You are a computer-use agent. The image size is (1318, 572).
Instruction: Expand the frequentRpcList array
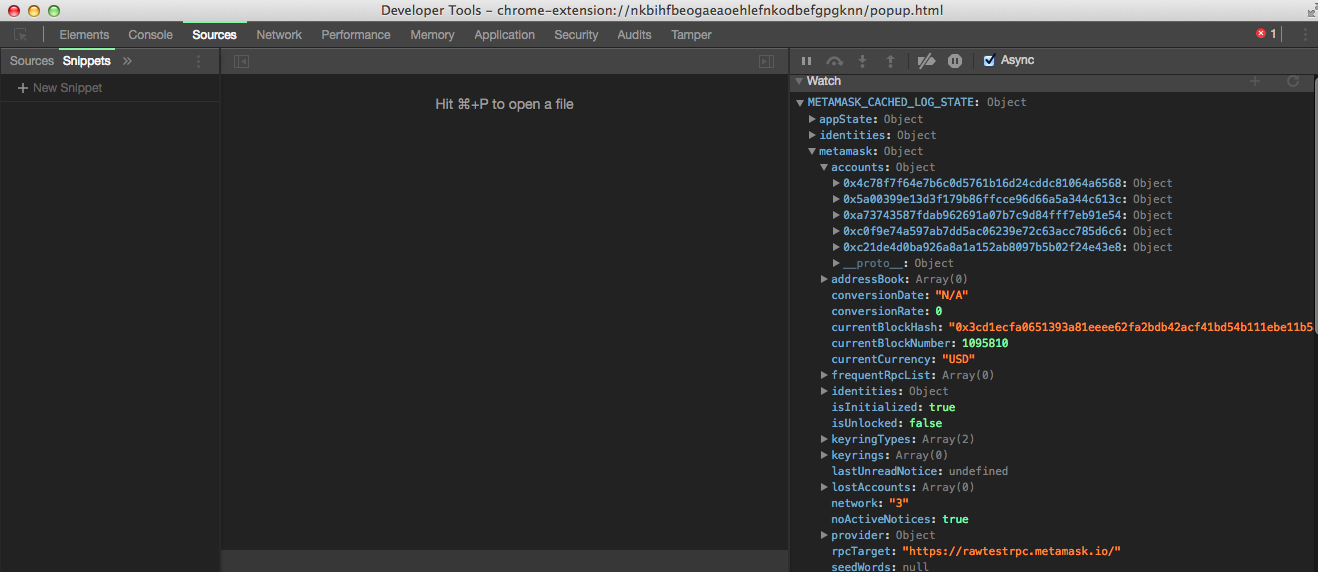point(824,375)
